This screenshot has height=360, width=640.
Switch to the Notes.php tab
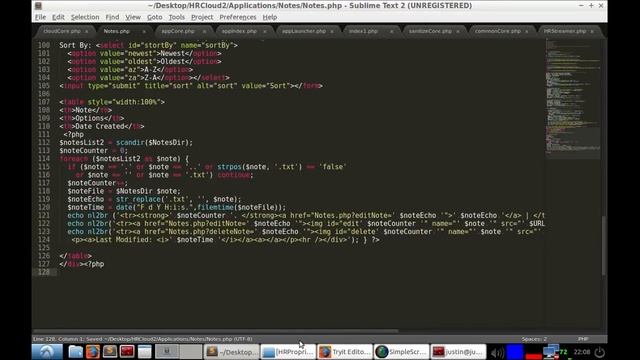(x=116, y=31)
